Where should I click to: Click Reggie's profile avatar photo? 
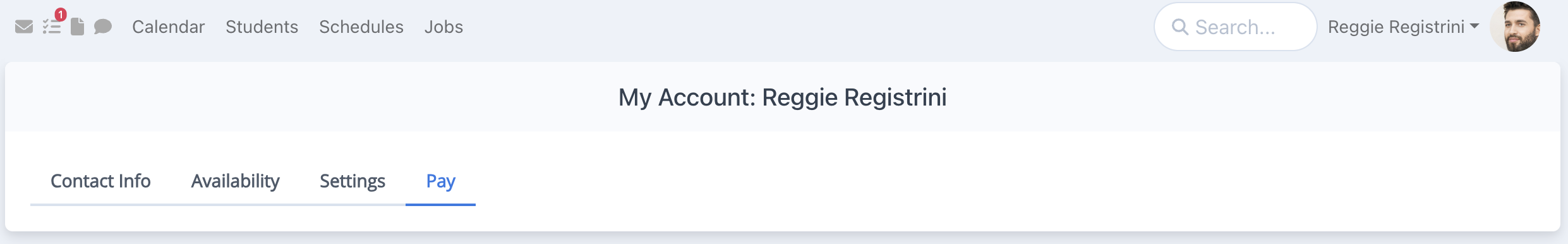click(1515, 27)
